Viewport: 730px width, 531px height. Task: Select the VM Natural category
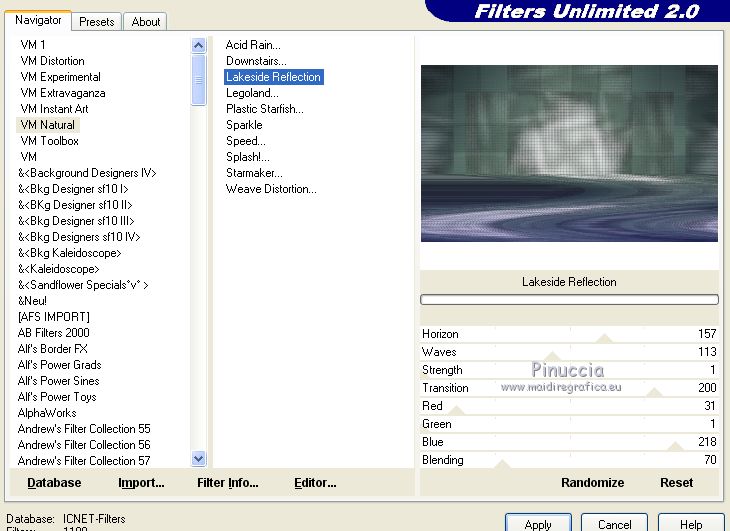47,125
